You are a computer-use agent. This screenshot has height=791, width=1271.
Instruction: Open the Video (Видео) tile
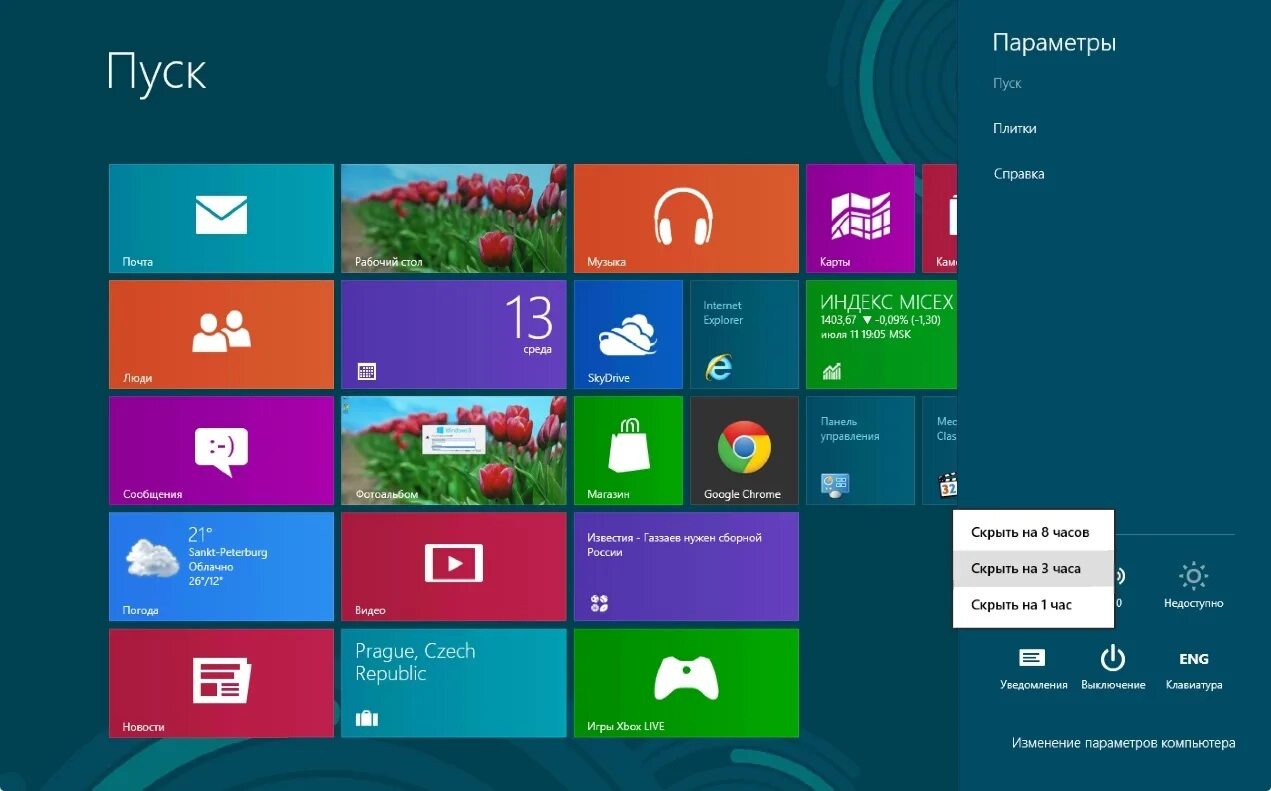453,566
